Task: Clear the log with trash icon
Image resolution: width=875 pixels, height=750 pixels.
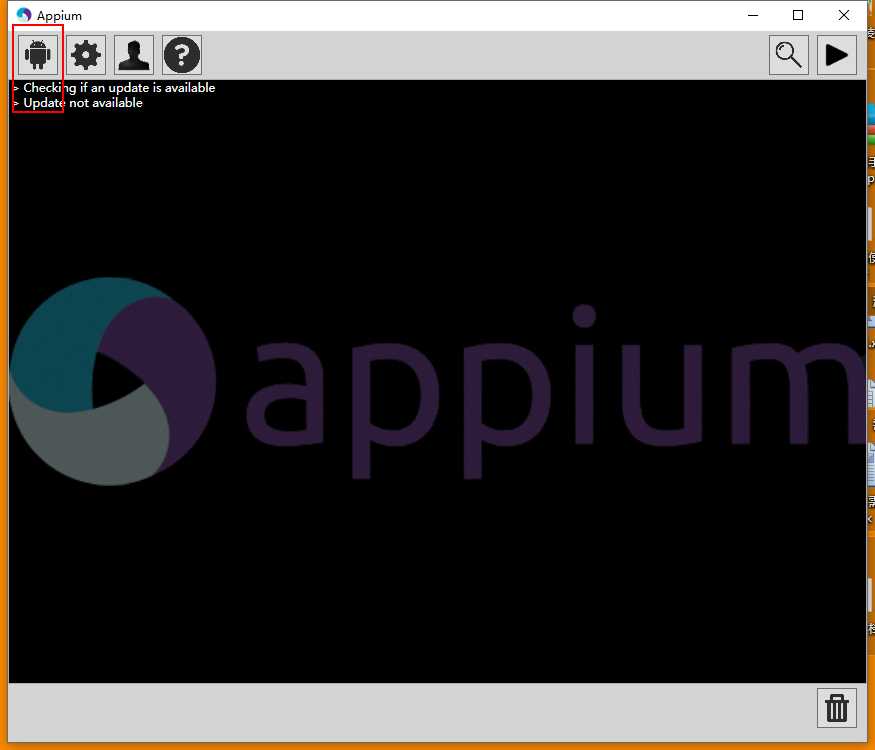Action: (x=836, y=708)
